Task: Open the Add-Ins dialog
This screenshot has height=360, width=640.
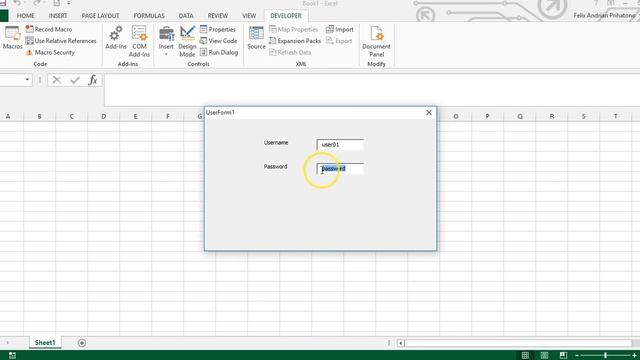Action: 116,38
